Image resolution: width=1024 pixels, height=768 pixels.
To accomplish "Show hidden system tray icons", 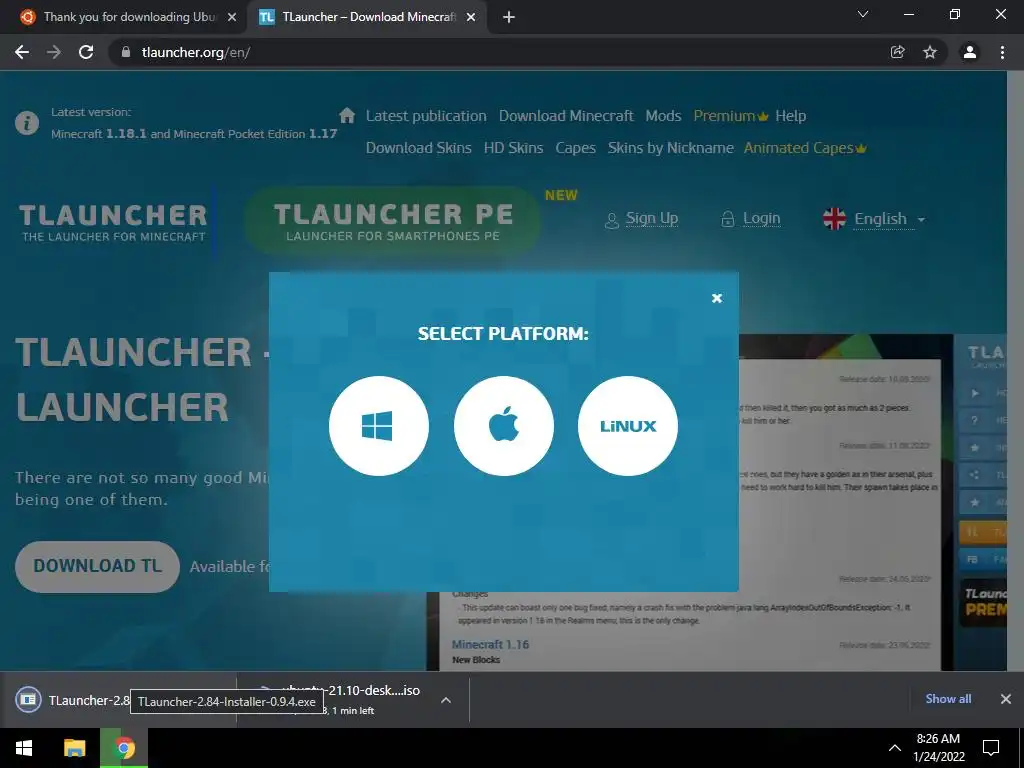I will point(895,748).
